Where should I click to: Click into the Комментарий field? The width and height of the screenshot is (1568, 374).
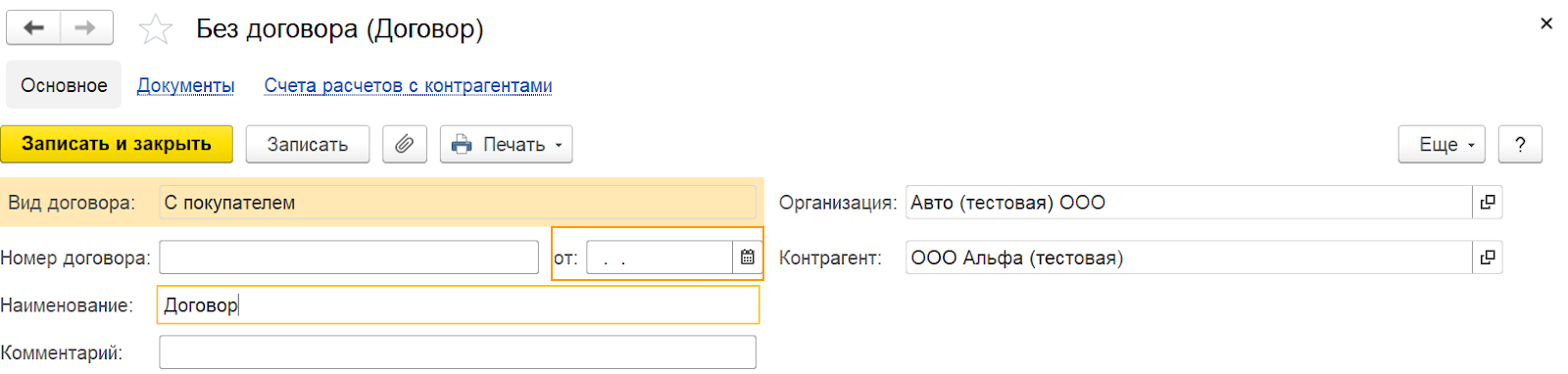(x=458, y=352)
